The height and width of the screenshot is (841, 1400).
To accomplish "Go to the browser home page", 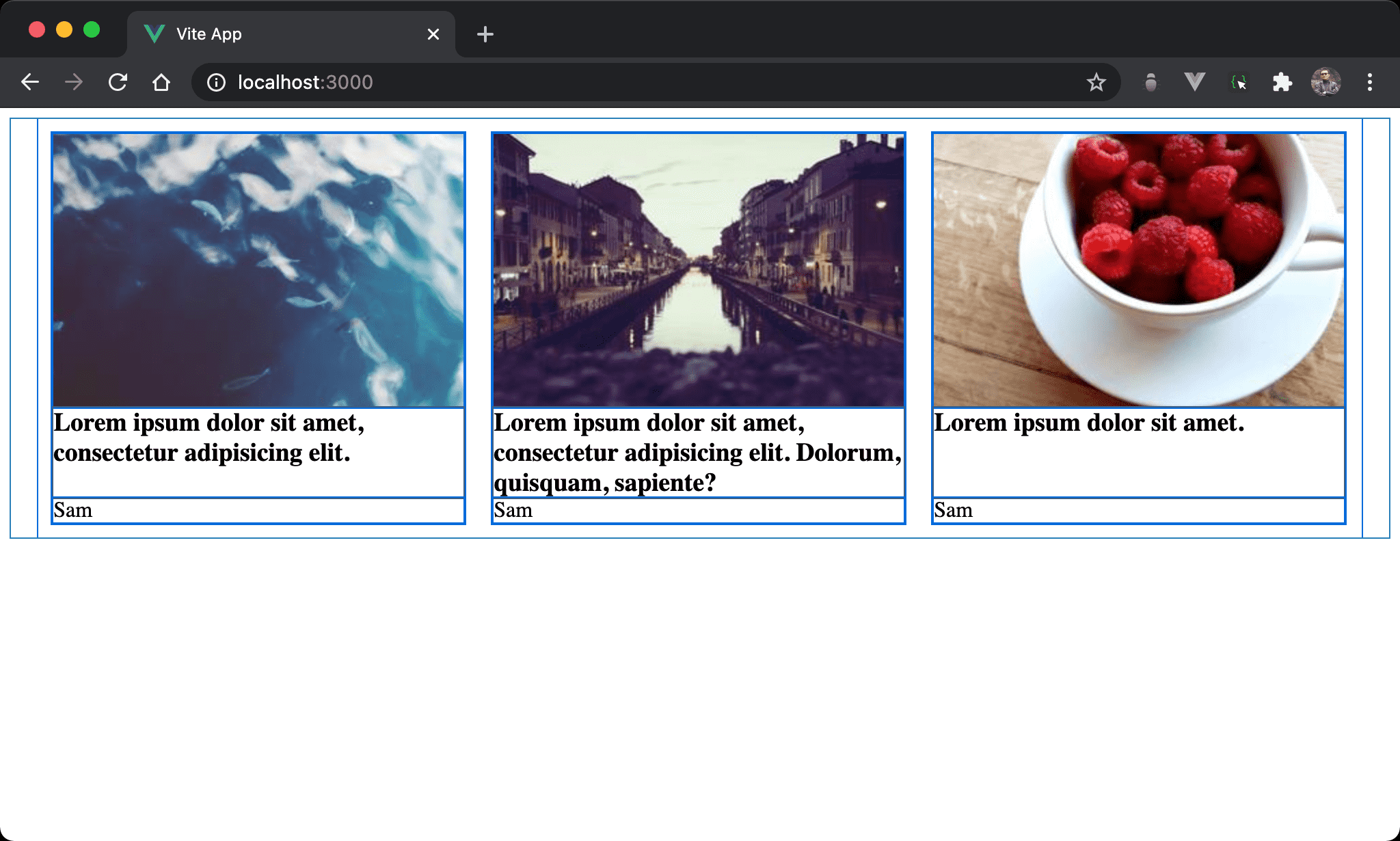I will click(x=161, y=83).
